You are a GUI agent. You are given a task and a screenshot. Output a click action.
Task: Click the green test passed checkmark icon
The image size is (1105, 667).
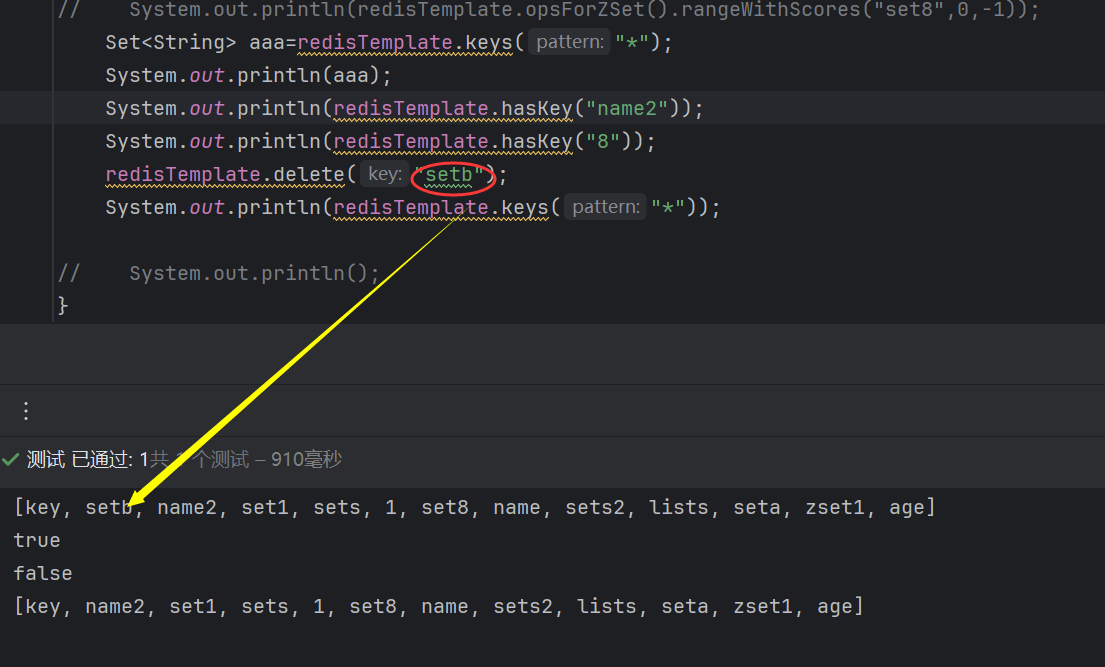click(x=11, y=460)
